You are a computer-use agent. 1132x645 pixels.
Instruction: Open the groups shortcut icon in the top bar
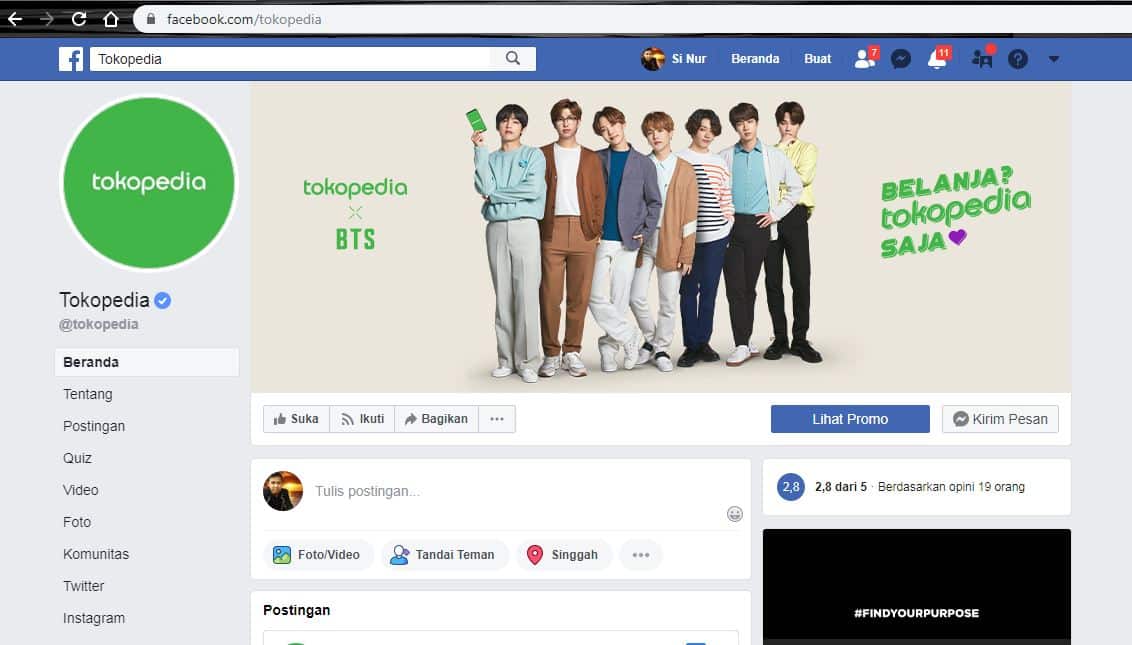(x=983, y=58)
